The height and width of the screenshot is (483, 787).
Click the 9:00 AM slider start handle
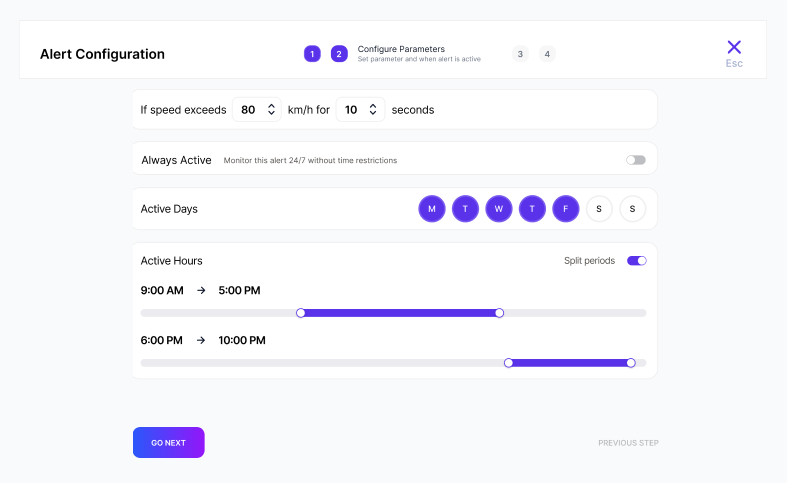(x=301, y=313)
